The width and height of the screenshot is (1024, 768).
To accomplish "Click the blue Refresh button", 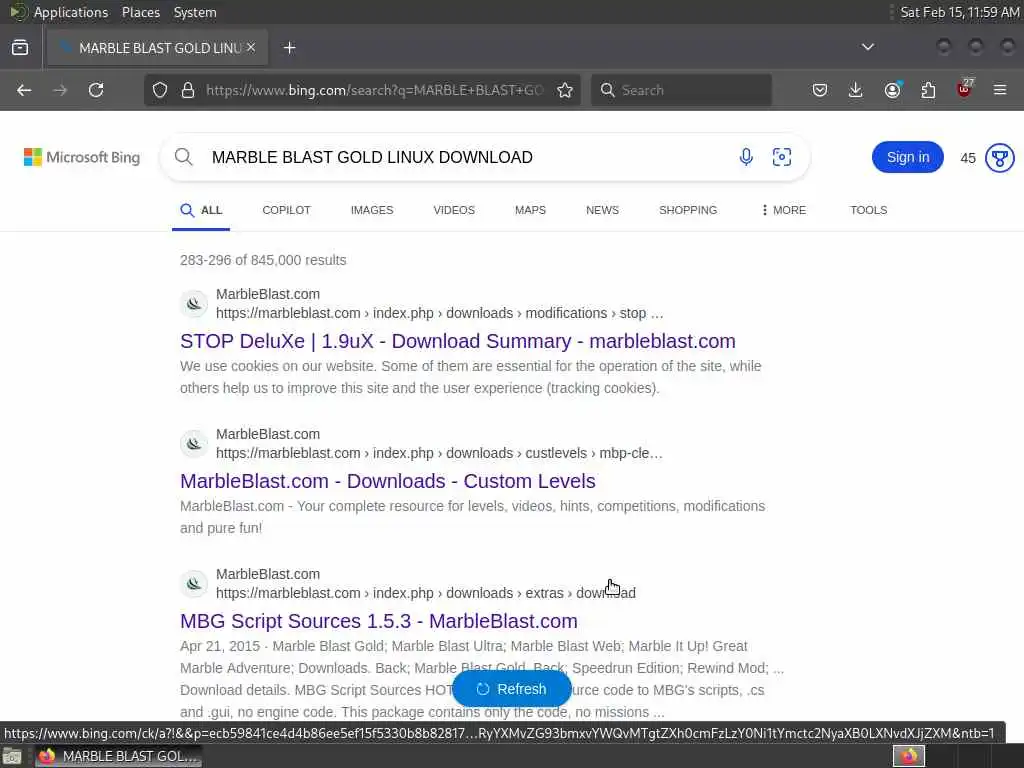I will point(511,689).
